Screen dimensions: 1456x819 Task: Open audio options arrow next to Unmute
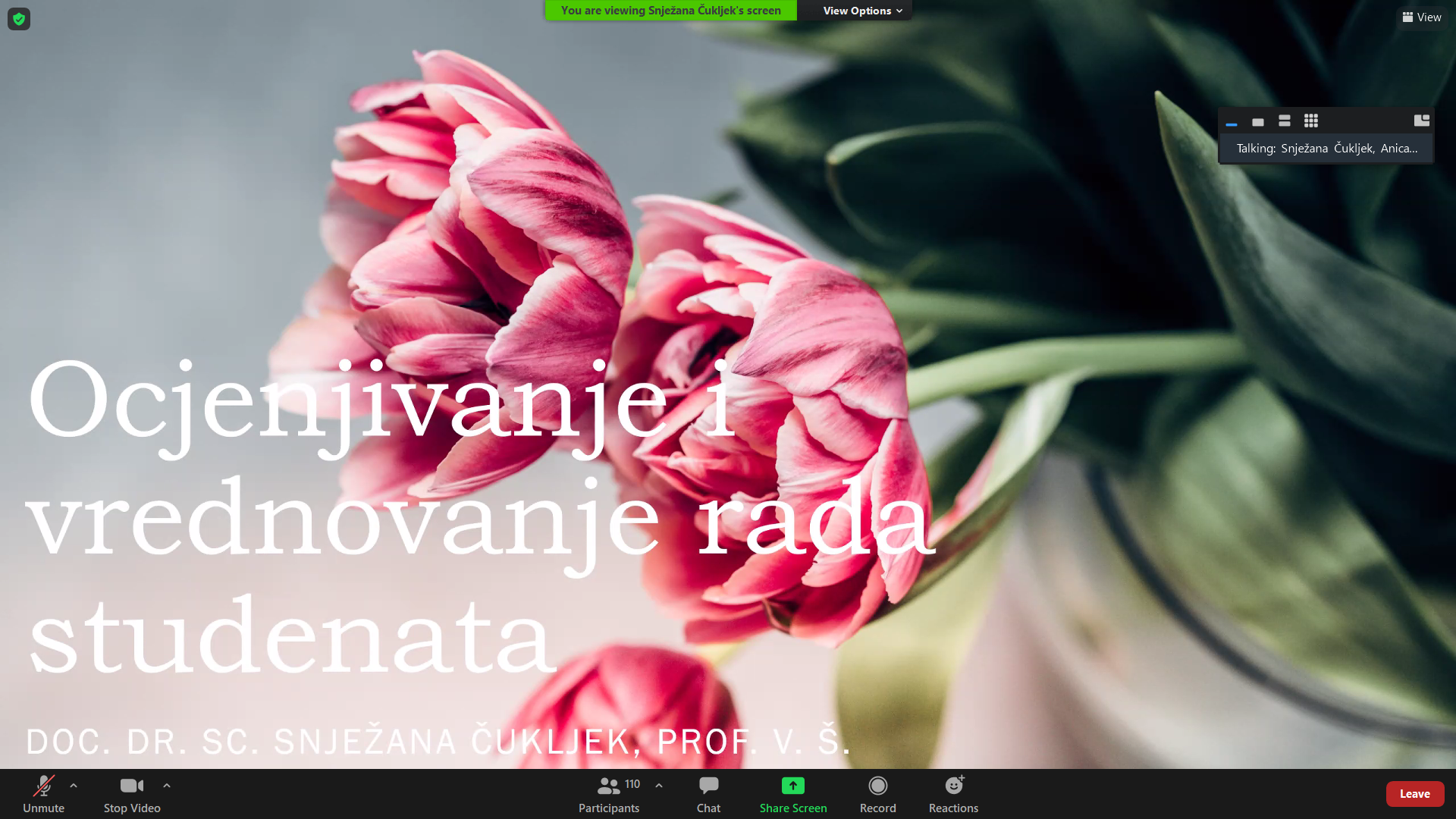[x=74, y=786]
